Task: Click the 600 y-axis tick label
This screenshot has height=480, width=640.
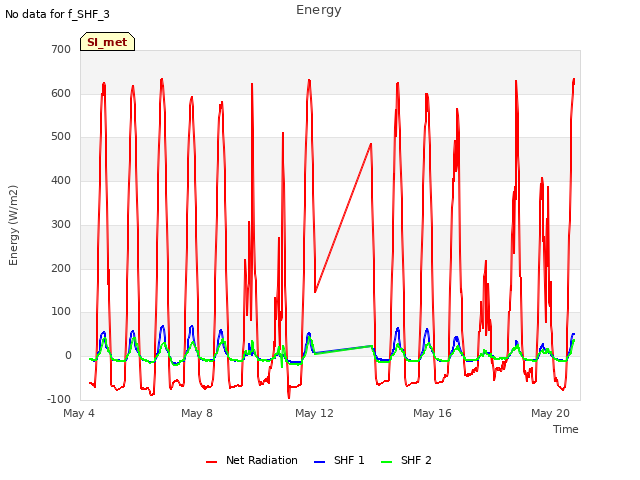Action: coord(61,93)
